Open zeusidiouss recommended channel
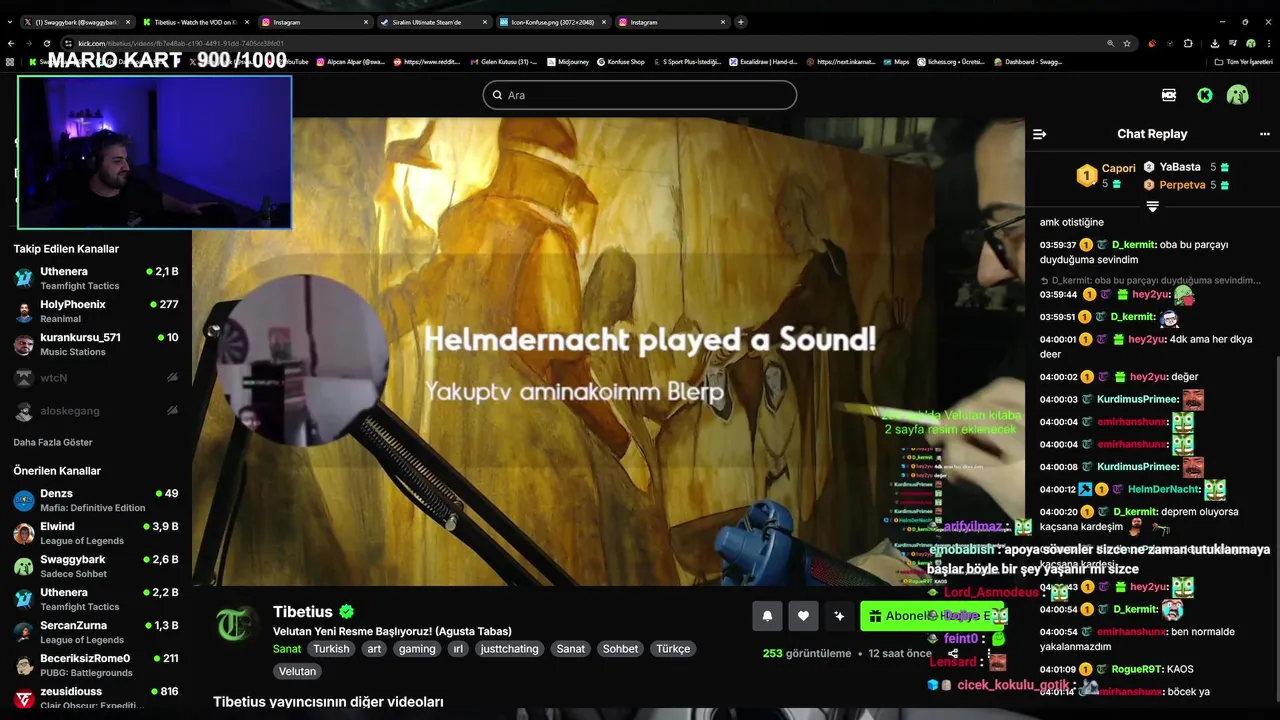The width and height of the screenshot is (1280, 720). pos(96,697)
